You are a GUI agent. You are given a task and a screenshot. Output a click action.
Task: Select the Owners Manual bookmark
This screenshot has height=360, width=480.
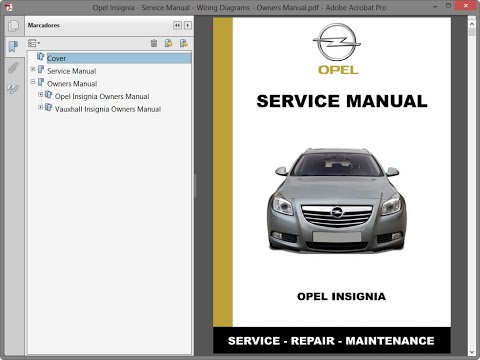pos(72,84)
